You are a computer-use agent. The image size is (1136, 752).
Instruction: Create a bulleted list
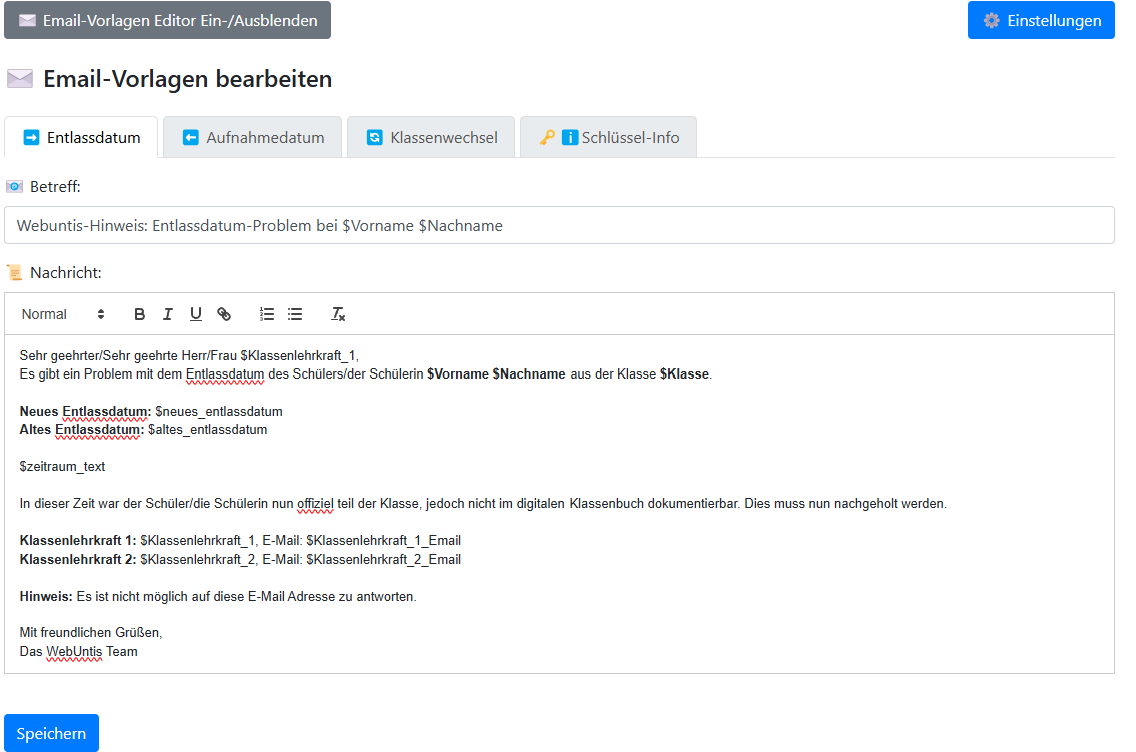295,314
